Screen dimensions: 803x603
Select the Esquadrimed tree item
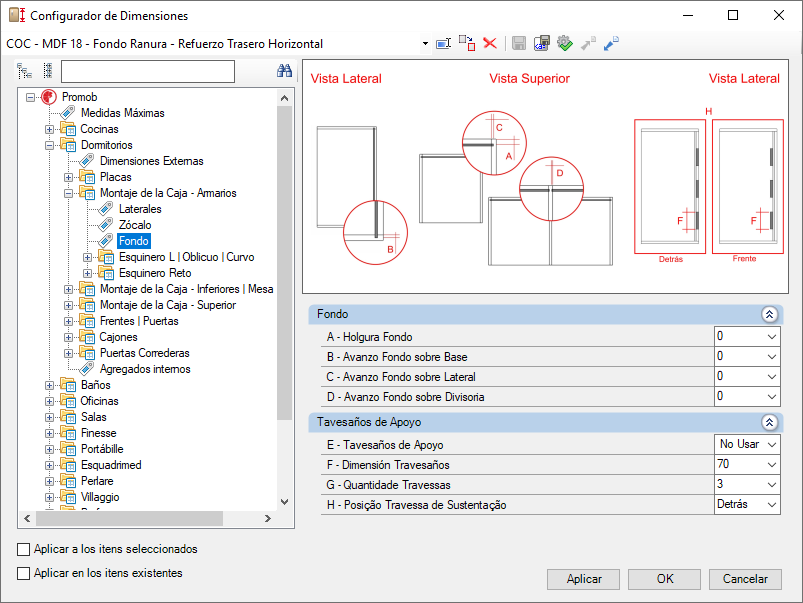tap(111, 465)
